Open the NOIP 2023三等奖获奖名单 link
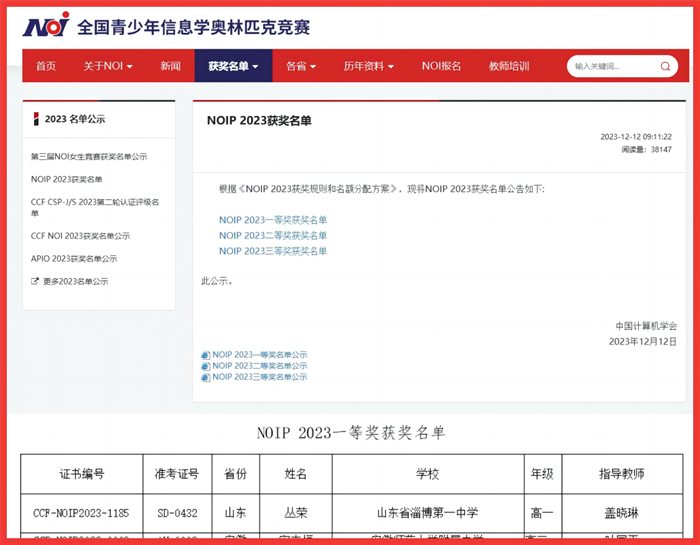700x545 pixels. pyautogui.click(x=273, y=251)
